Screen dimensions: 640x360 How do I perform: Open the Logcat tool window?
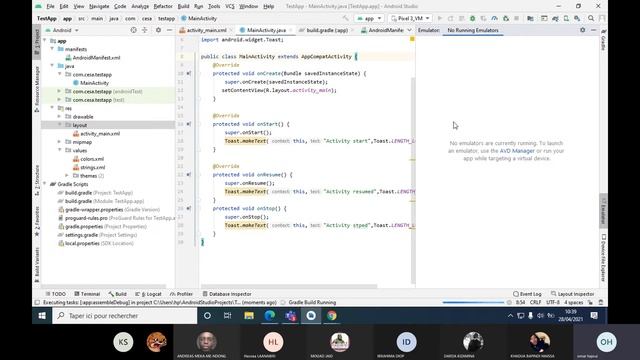tap(148, 294)
